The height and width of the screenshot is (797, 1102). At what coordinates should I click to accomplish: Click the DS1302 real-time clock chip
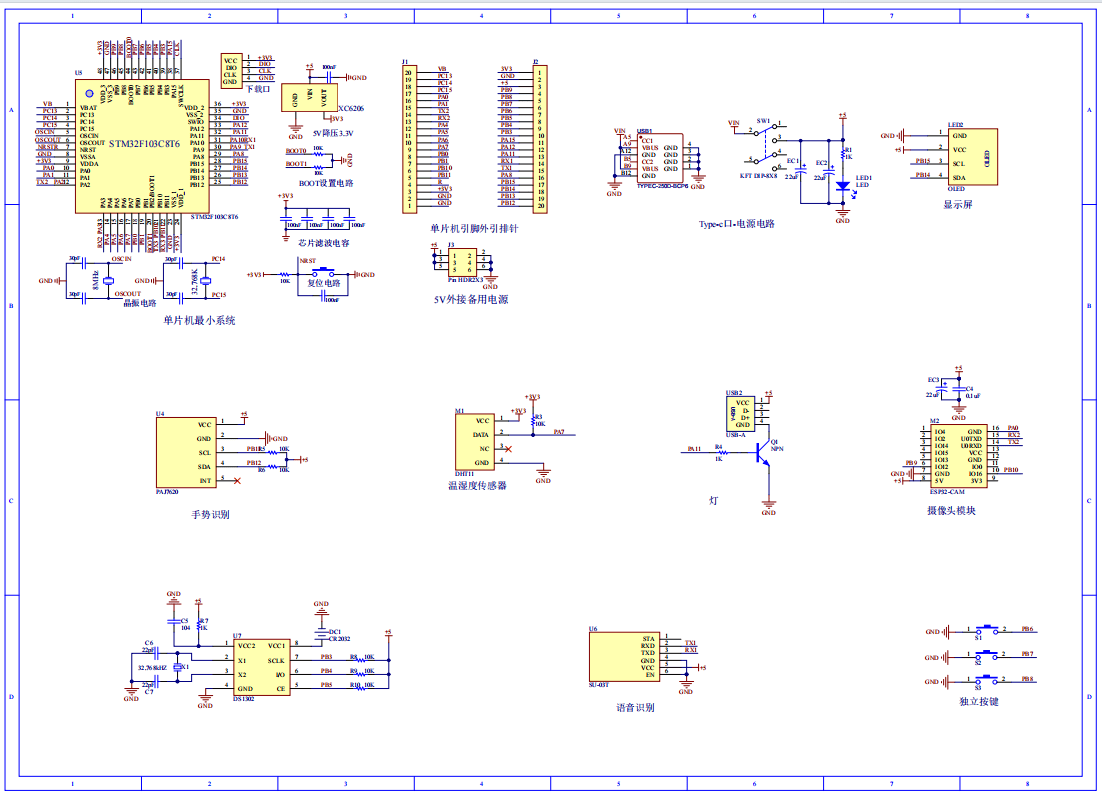[261, 667]
